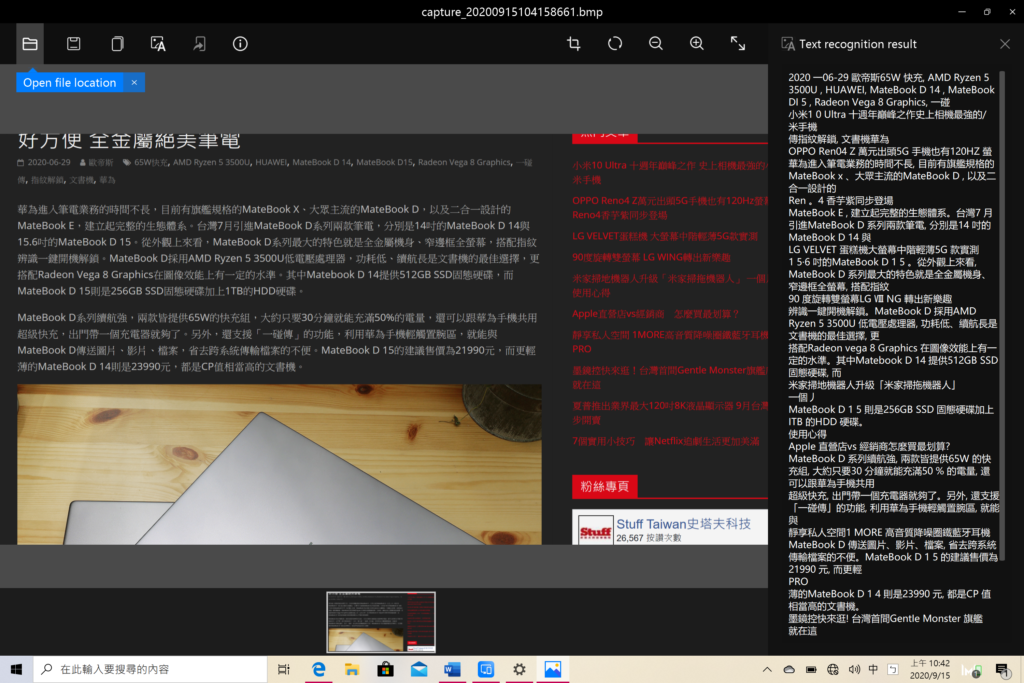Screen dimensions: 1024x683
Task: Check battery status in the tray
Action: [x=811, y=669]
